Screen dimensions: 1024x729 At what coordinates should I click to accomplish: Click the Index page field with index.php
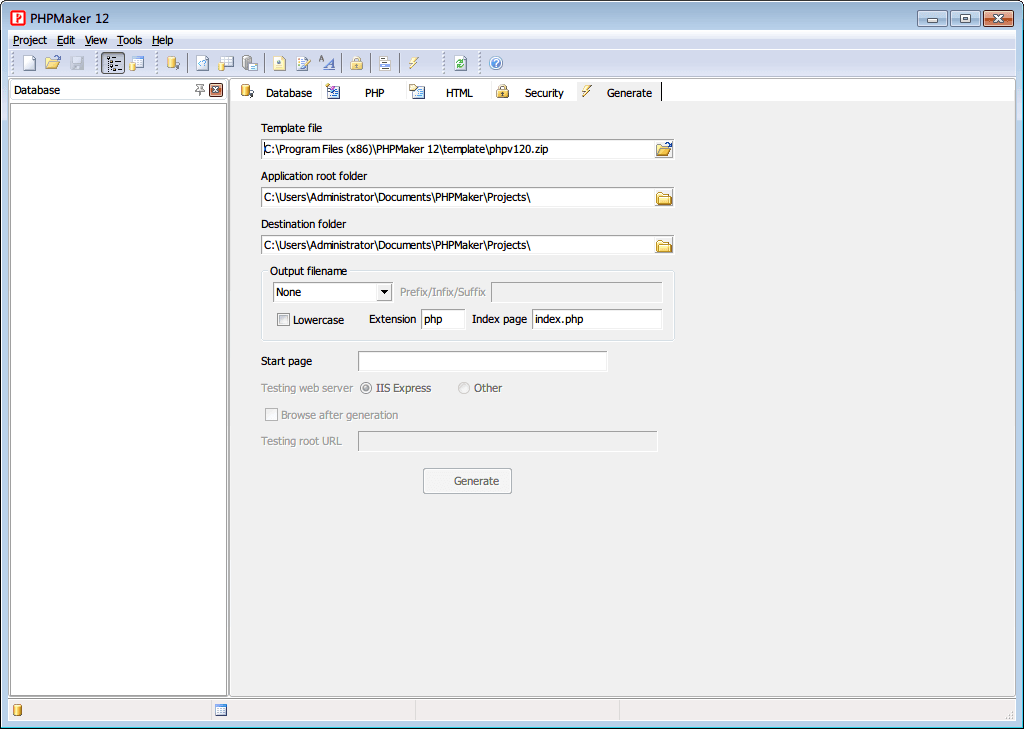pyautogui.click(x=597, y=319)
